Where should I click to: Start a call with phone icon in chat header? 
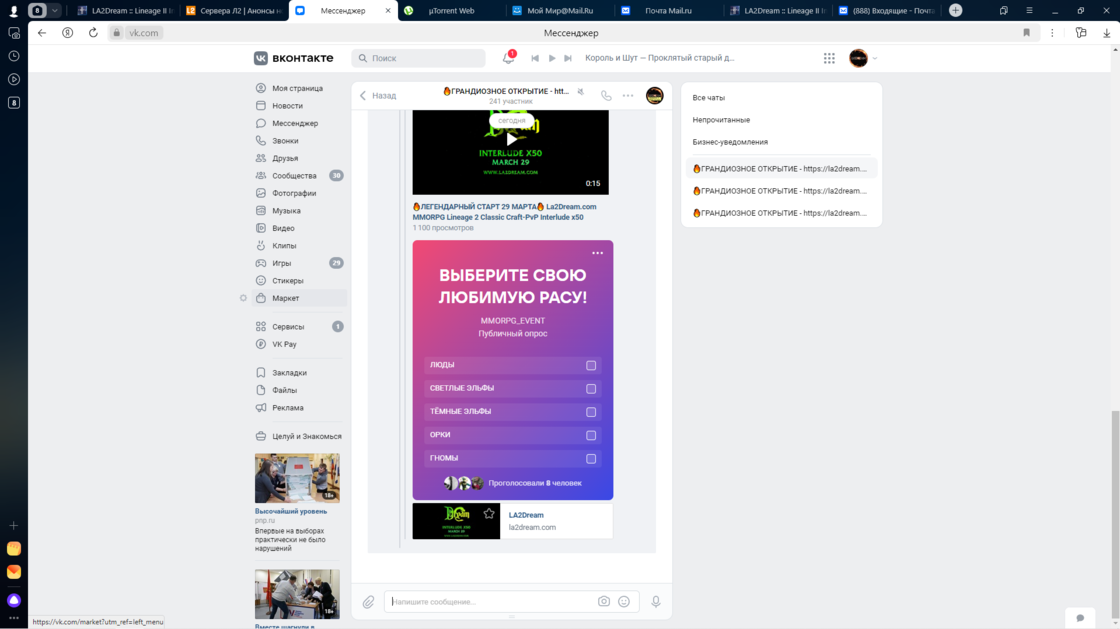click(x=606, y=96)
